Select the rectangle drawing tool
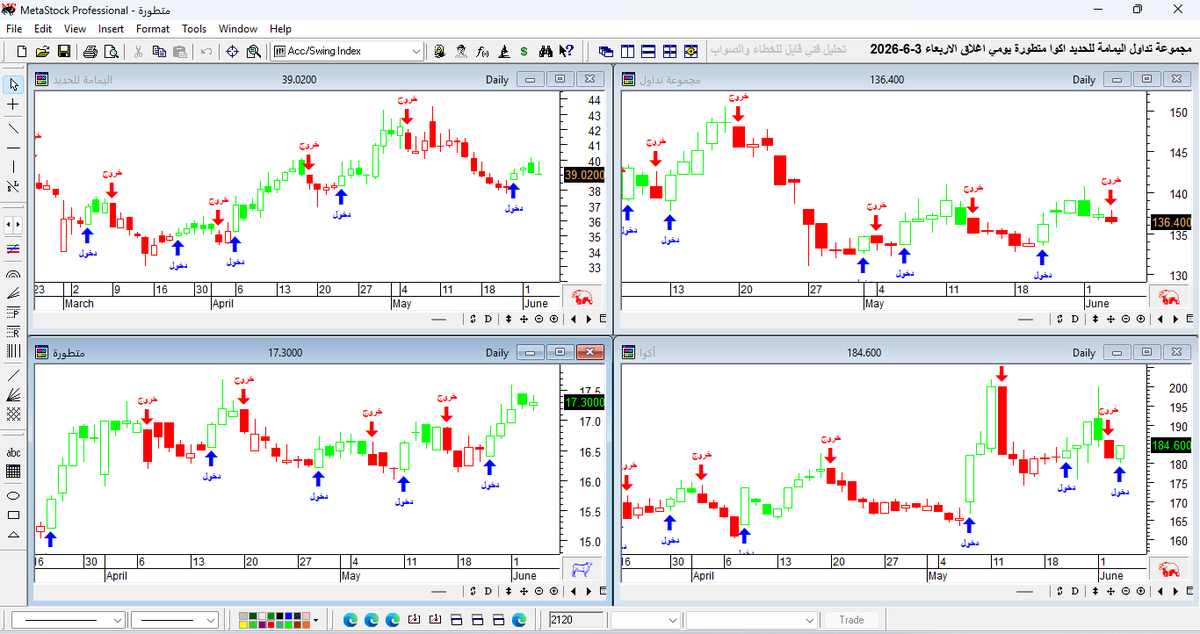The image size is (1200, 634). click(13, 515)
